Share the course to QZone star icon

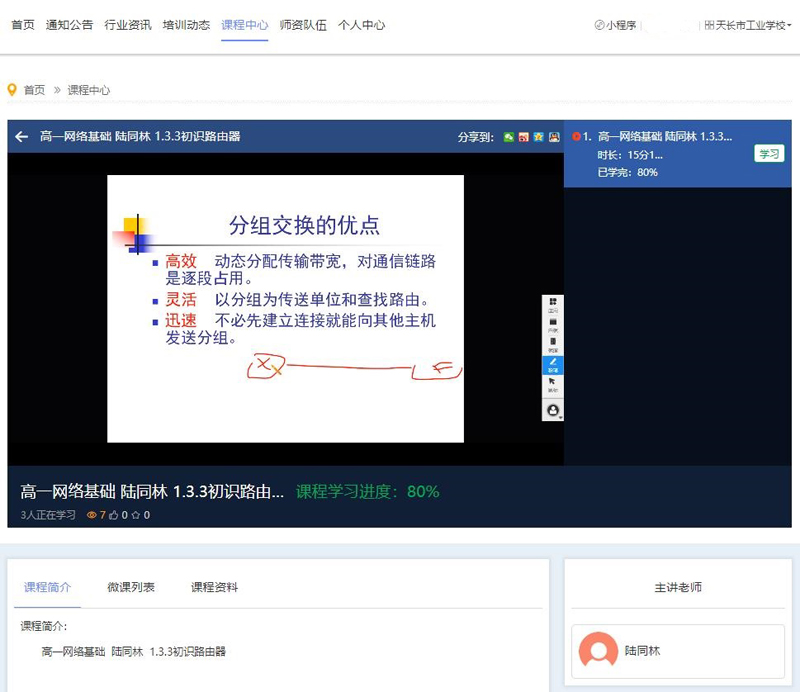coord(538,137)
